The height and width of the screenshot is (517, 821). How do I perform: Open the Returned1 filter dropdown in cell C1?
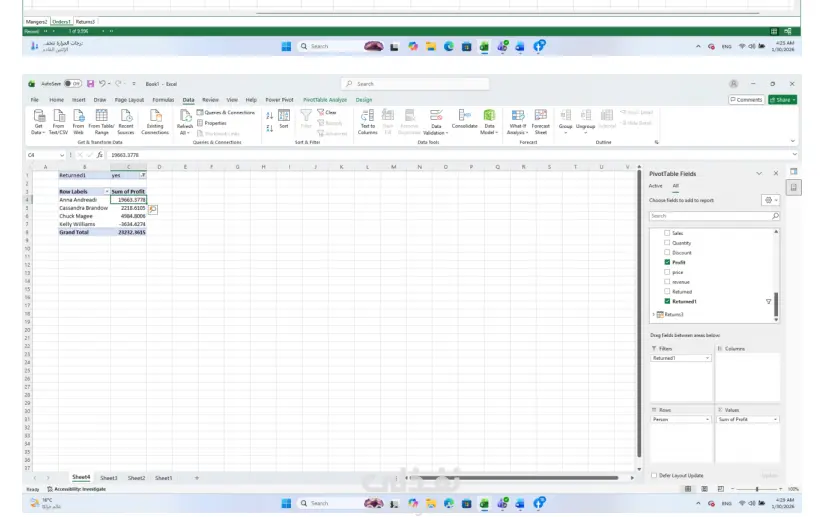click(x=142, y=175)
